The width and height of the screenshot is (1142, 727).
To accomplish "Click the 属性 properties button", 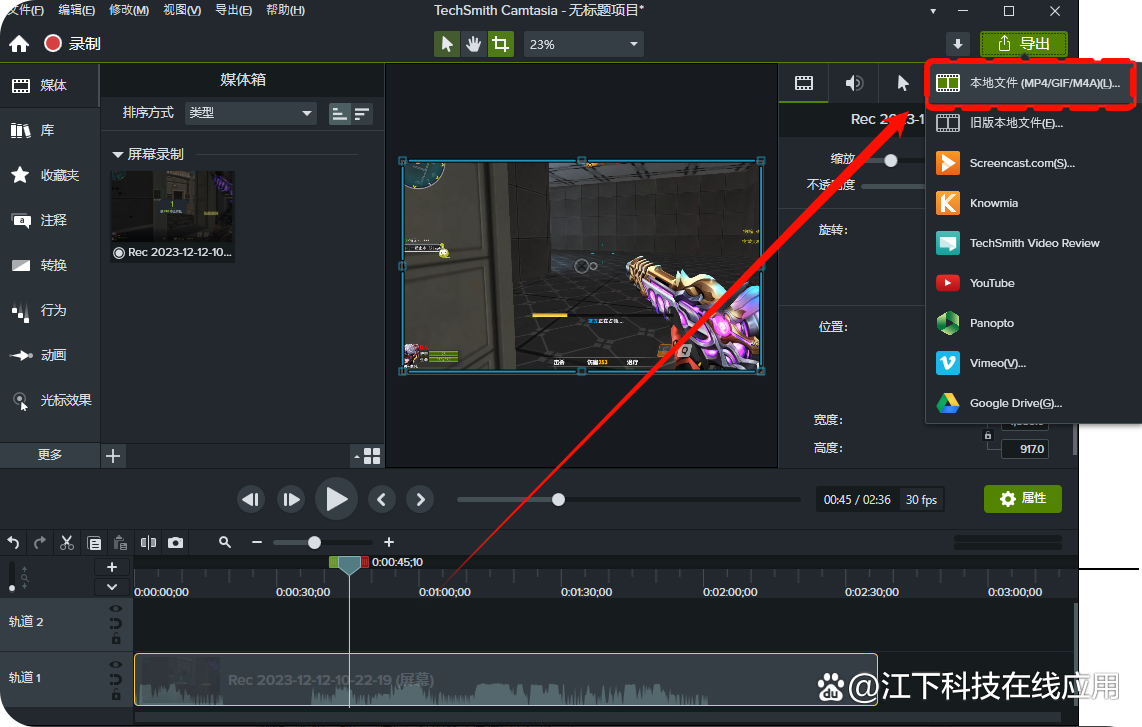I will 1022,499.
